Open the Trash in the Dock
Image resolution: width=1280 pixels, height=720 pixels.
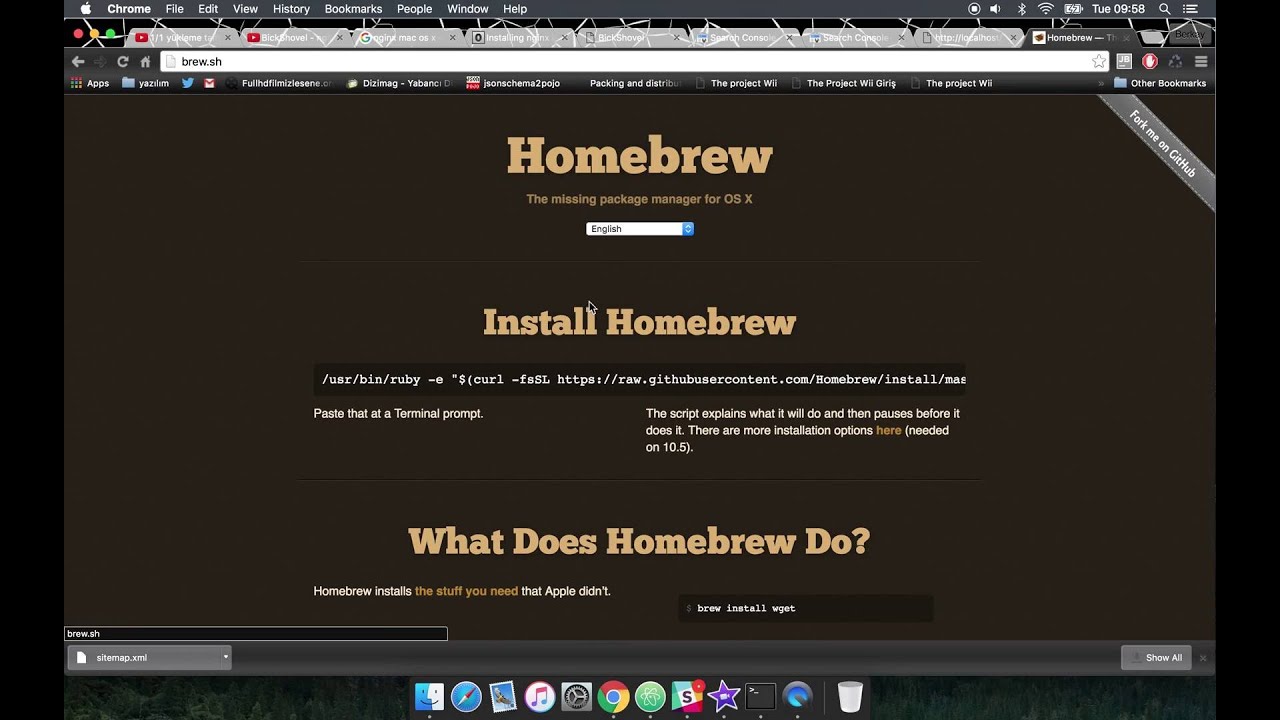point(850,696)
